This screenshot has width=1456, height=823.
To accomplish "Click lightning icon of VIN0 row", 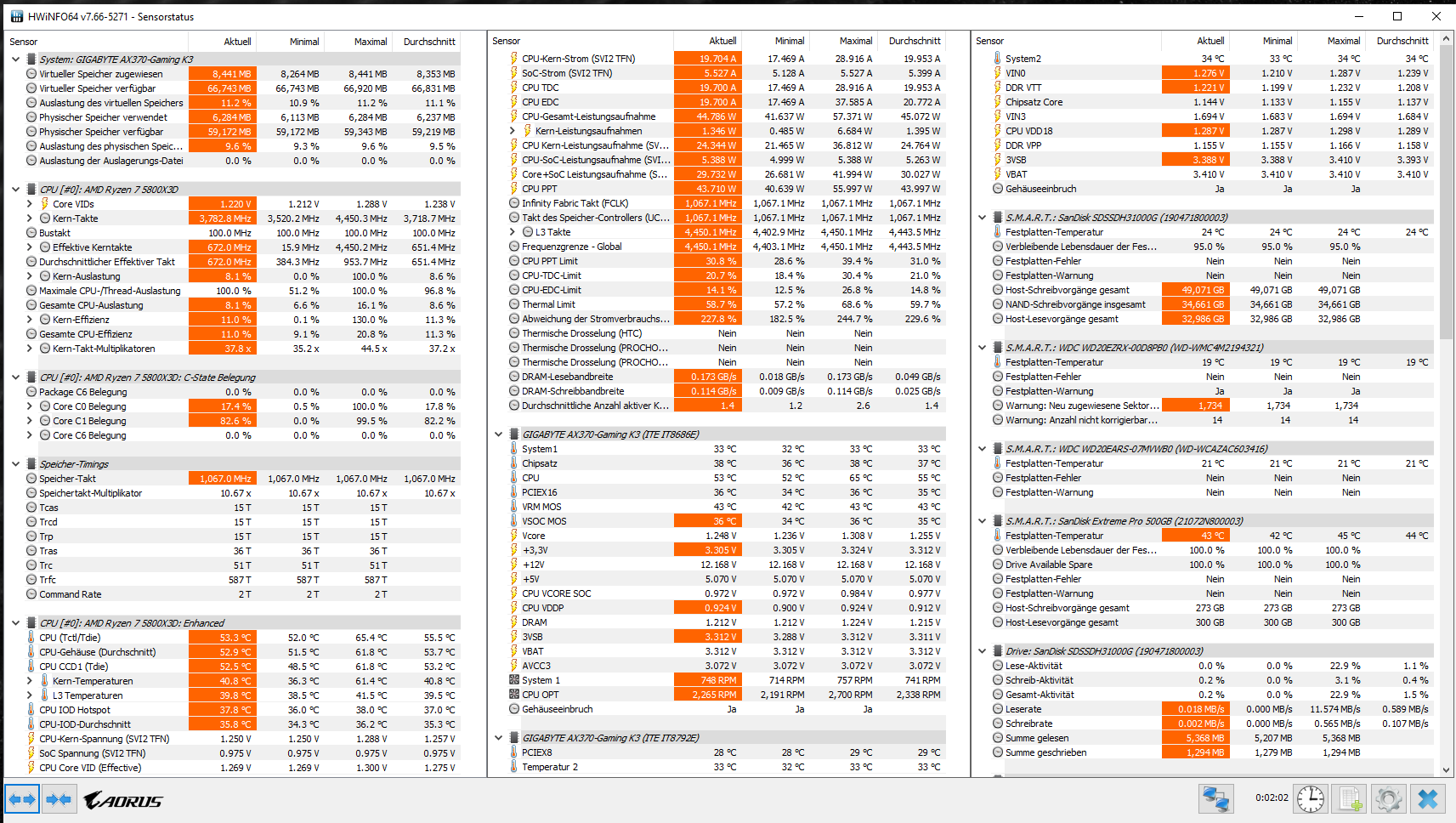I will coord(998,73).
